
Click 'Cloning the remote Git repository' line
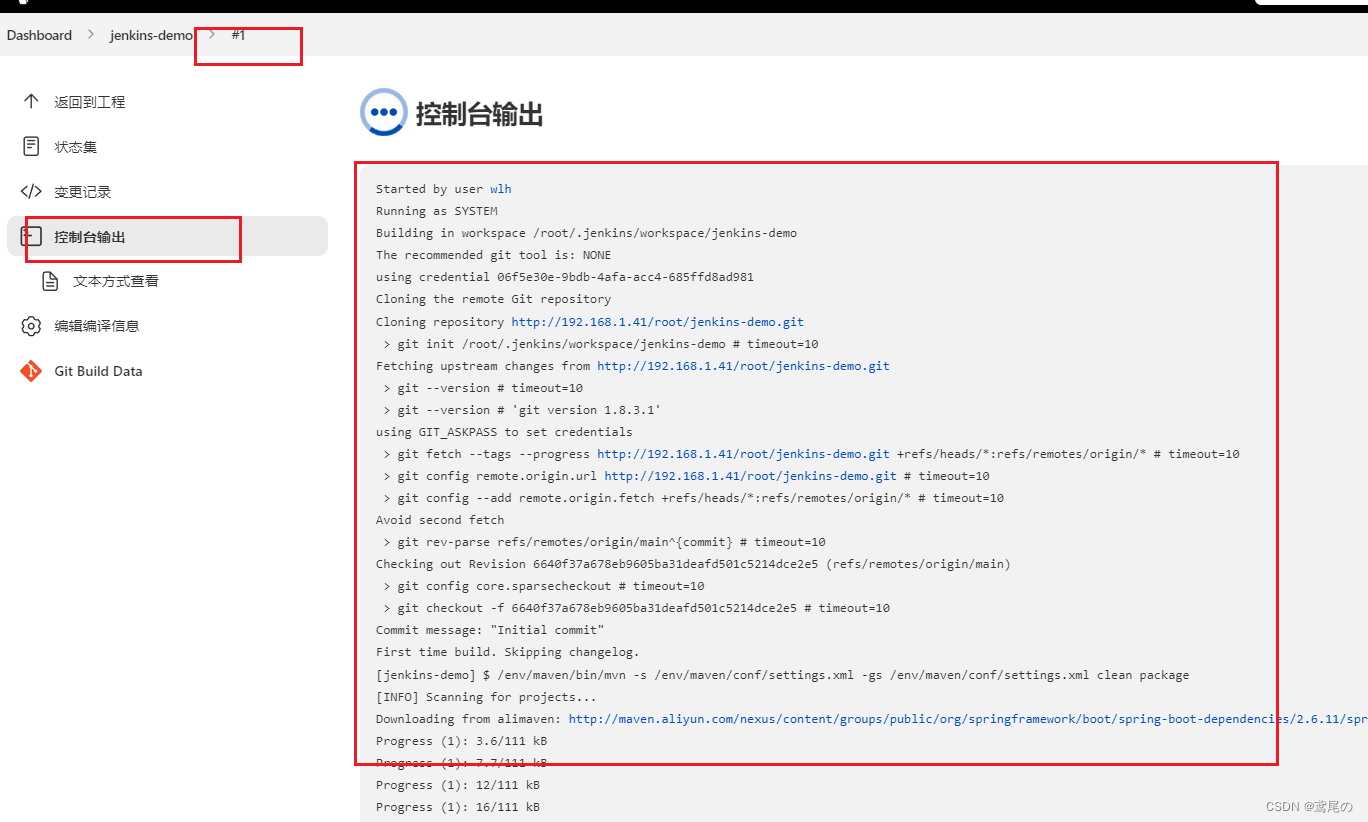point(493,299)
